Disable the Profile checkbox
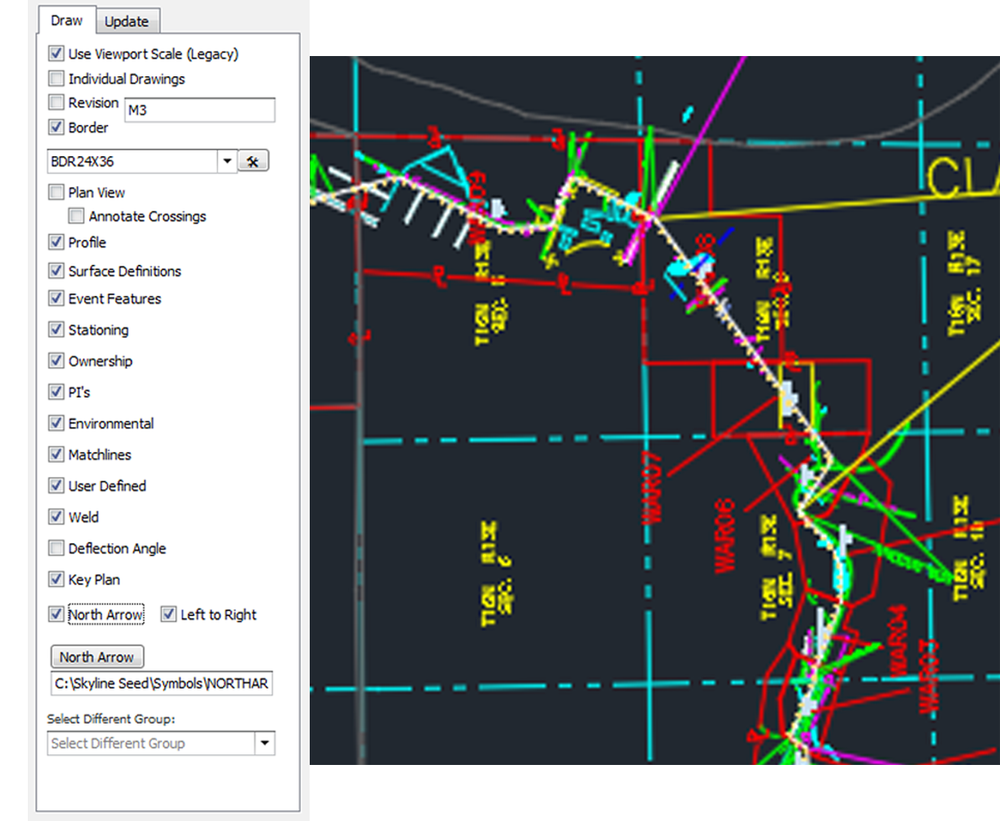This screenshot has height=821, width=1000. pyautogui.click(x=56, y=242)
